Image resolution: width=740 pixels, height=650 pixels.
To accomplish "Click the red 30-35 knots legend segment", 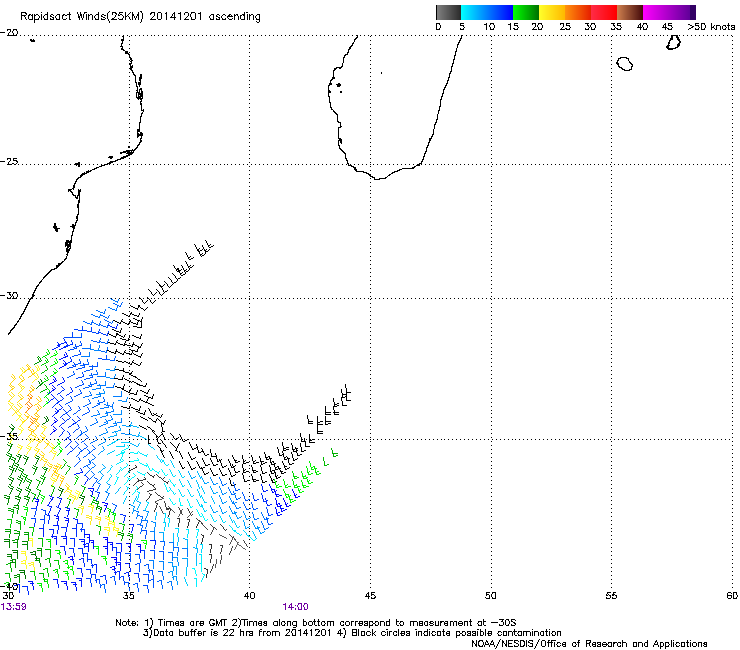I will [x=604, y=12].
